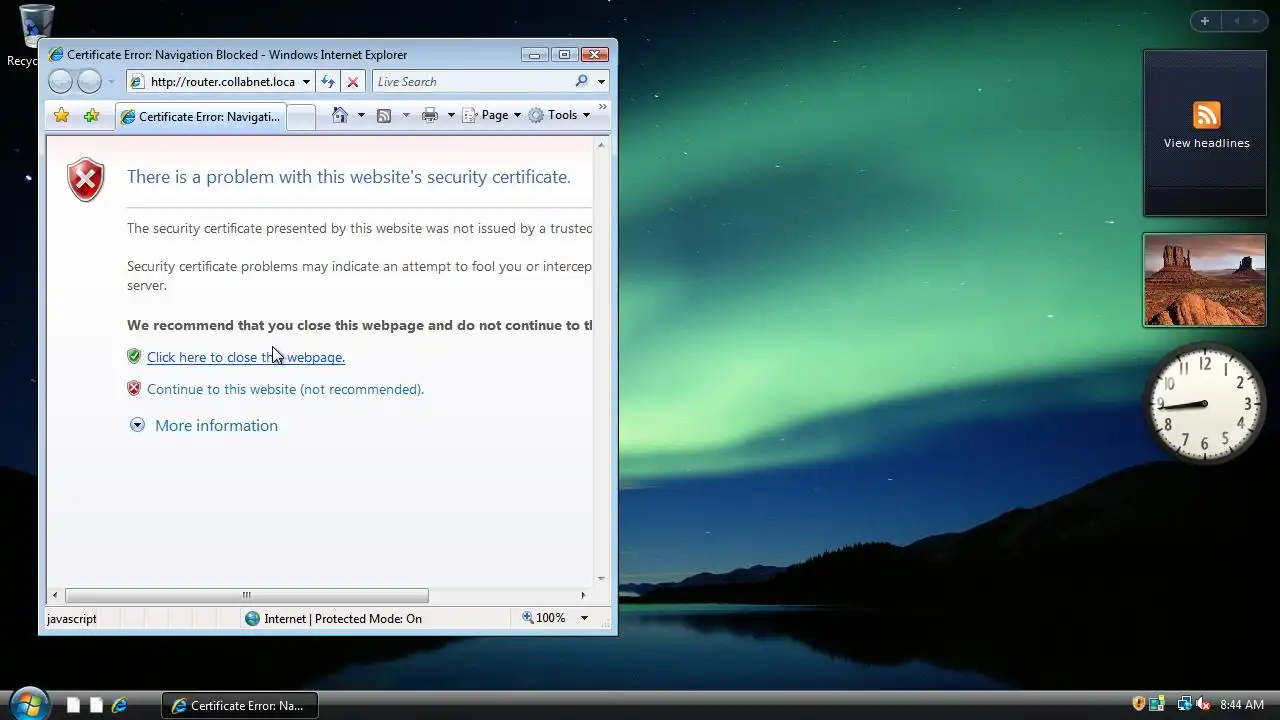Screen dimensions: 1280x720
Task: Open the search provider options dropdown
Action: [x=601, y=82]
